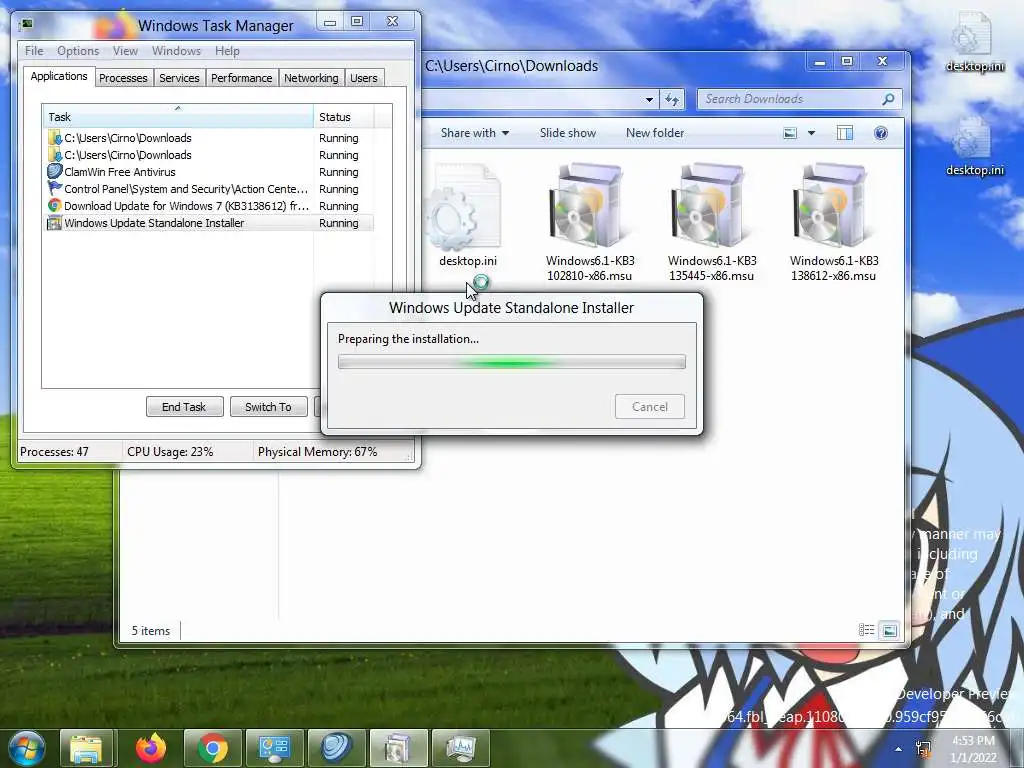The width and height of the screenshot is (1024, 768).
Task: Click End Task button
Action: coord(184,407)
